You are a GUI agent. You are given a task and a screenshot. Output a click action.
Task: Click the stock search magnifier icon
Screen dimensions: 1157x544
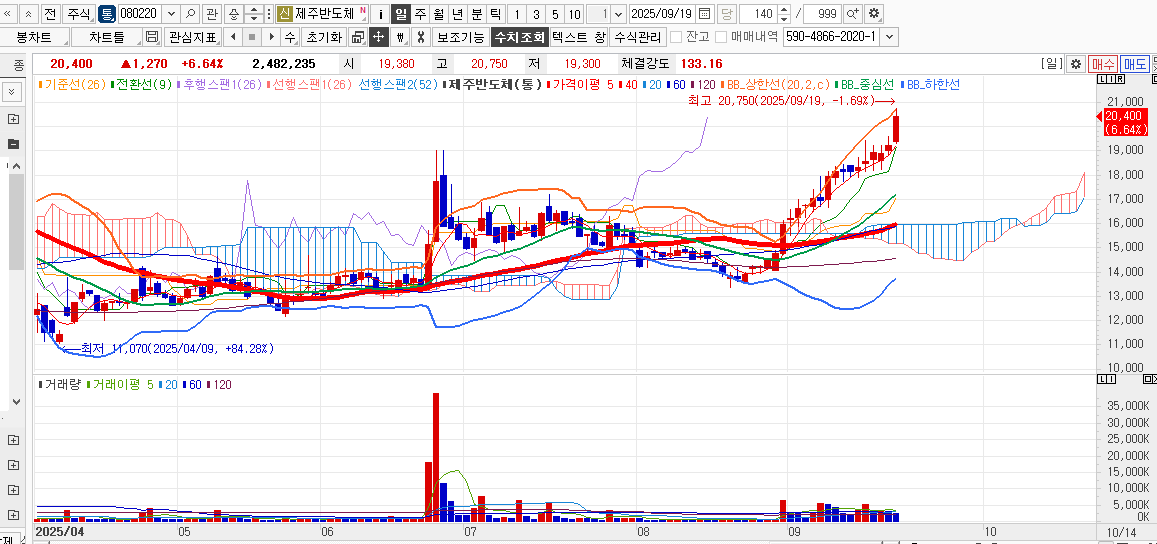[x=190, y=14]
